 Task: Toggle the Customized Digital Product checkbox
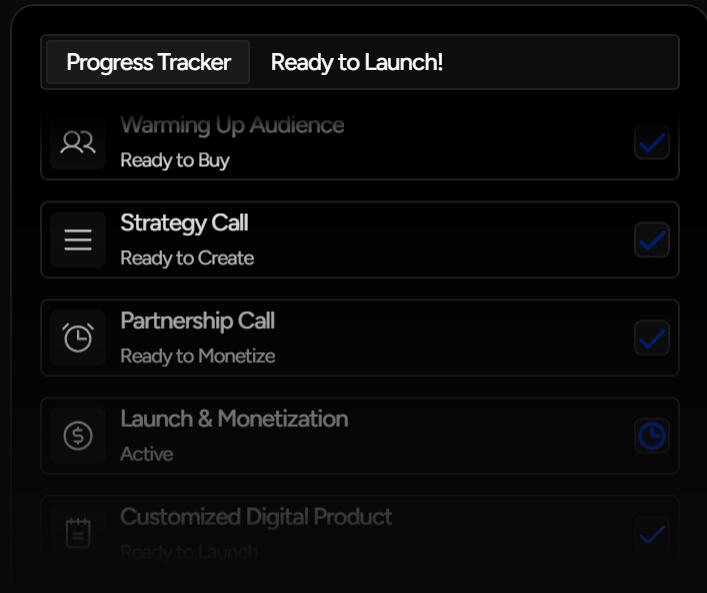(652, 533)
